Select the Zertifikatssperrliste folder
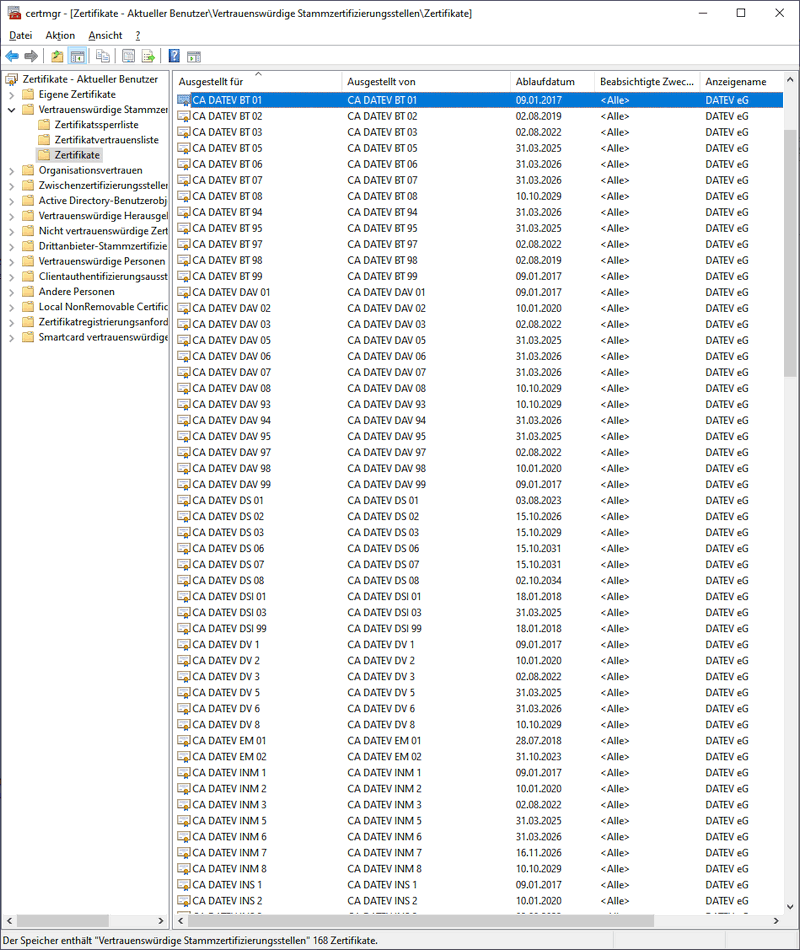Viewport: 800px width, 950px height. click(x=96, y=125)
